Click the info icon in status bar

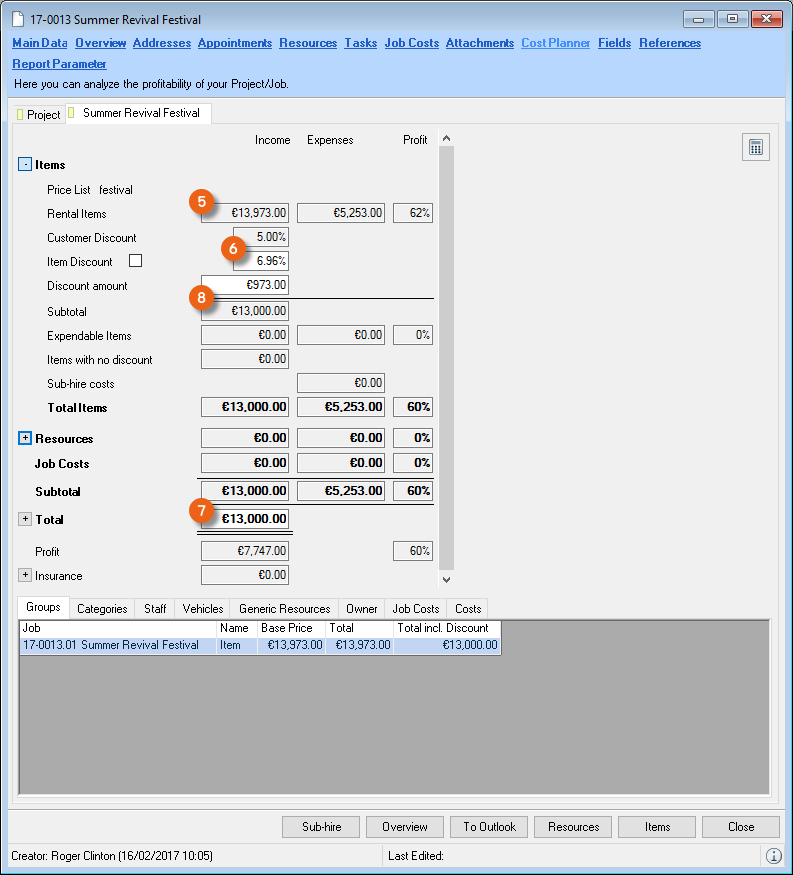773,856
